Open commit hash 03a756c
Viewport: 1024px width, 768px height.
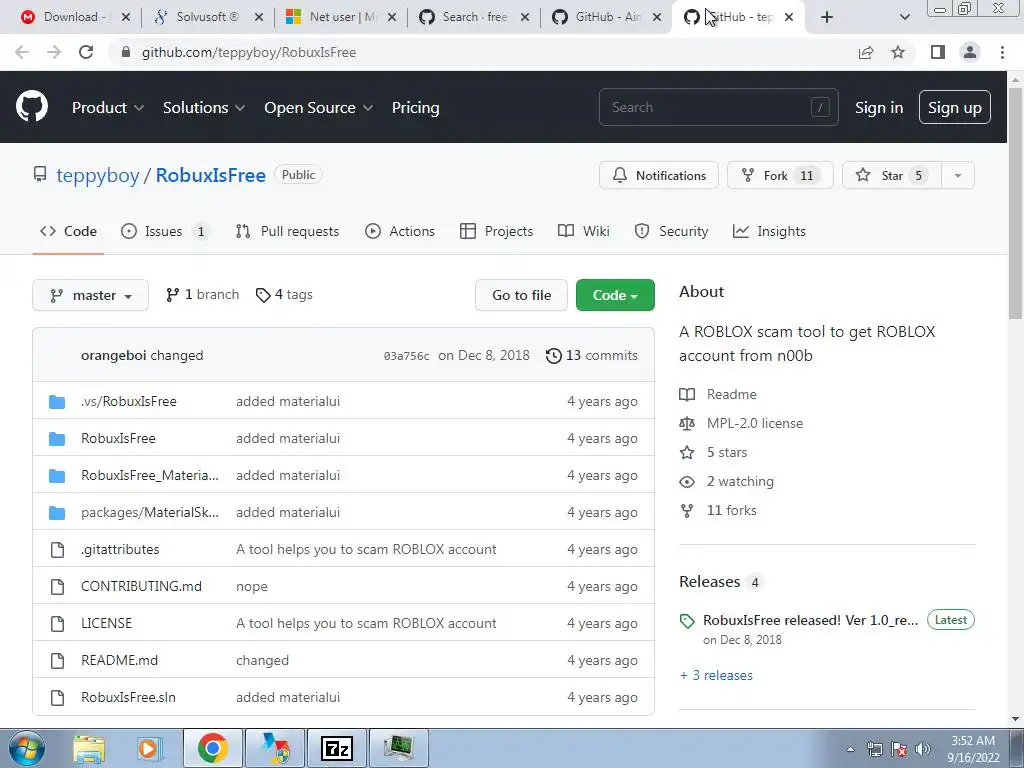click(406, 357)
